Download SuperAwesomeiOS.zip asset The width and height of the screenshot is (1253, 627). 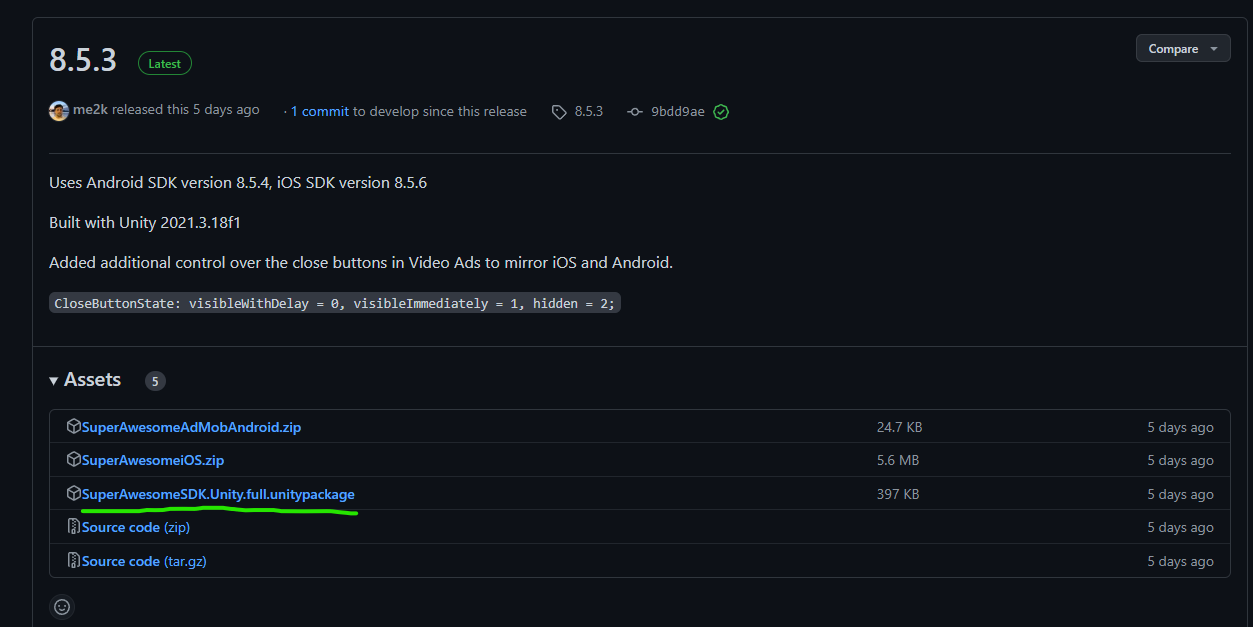(153, 460)
